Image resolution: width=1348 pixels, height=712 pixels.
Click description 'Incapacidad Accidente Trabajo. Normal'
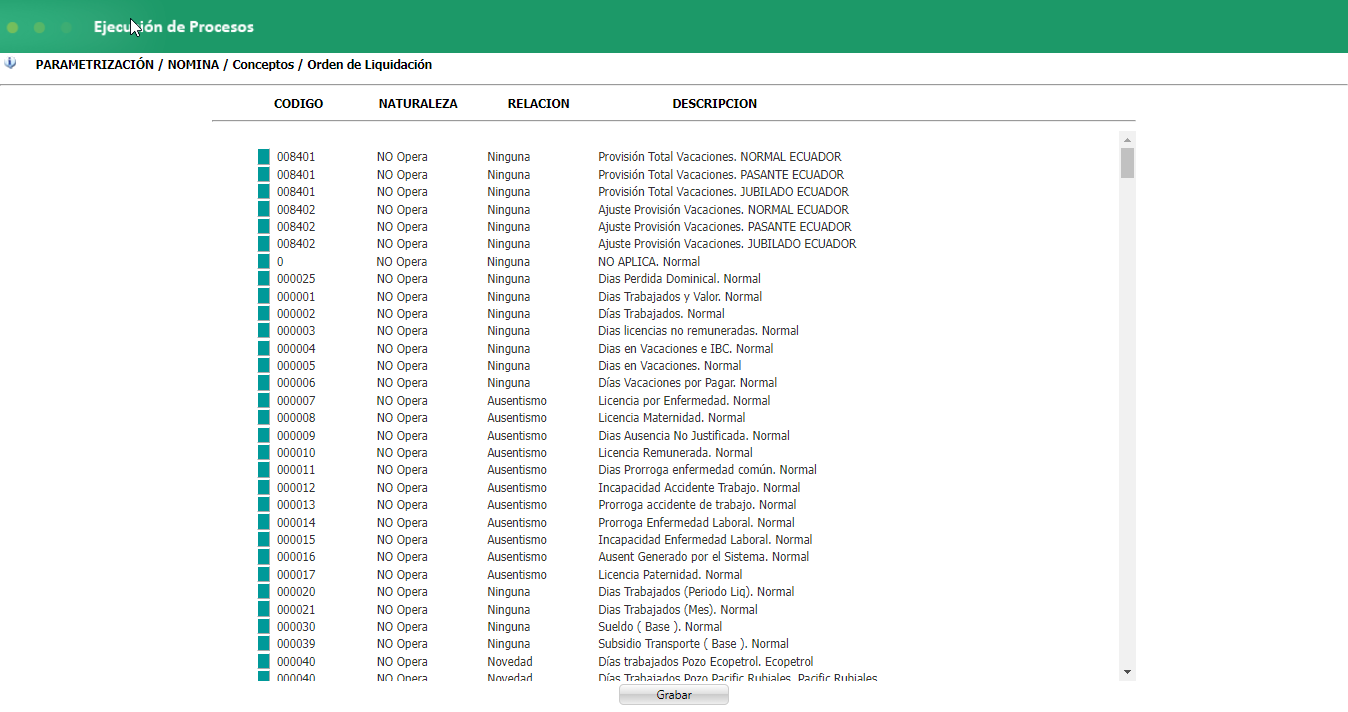(699, 488)
